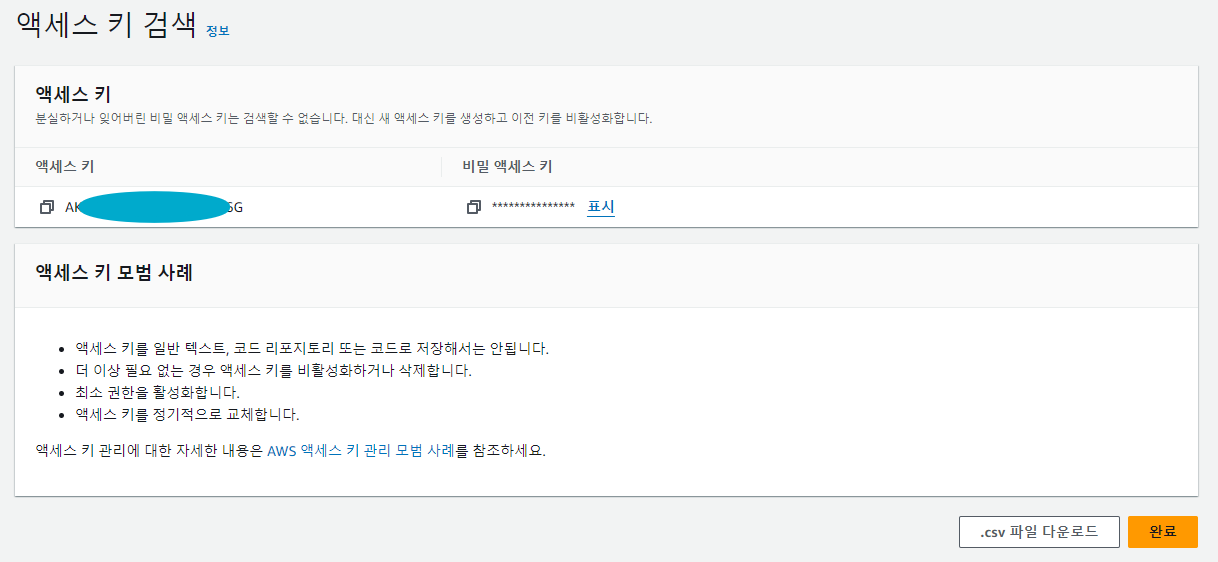Click the 액세스 키 검색 page title
Screen dimensions: 1218x562
(x=106, y=24)
